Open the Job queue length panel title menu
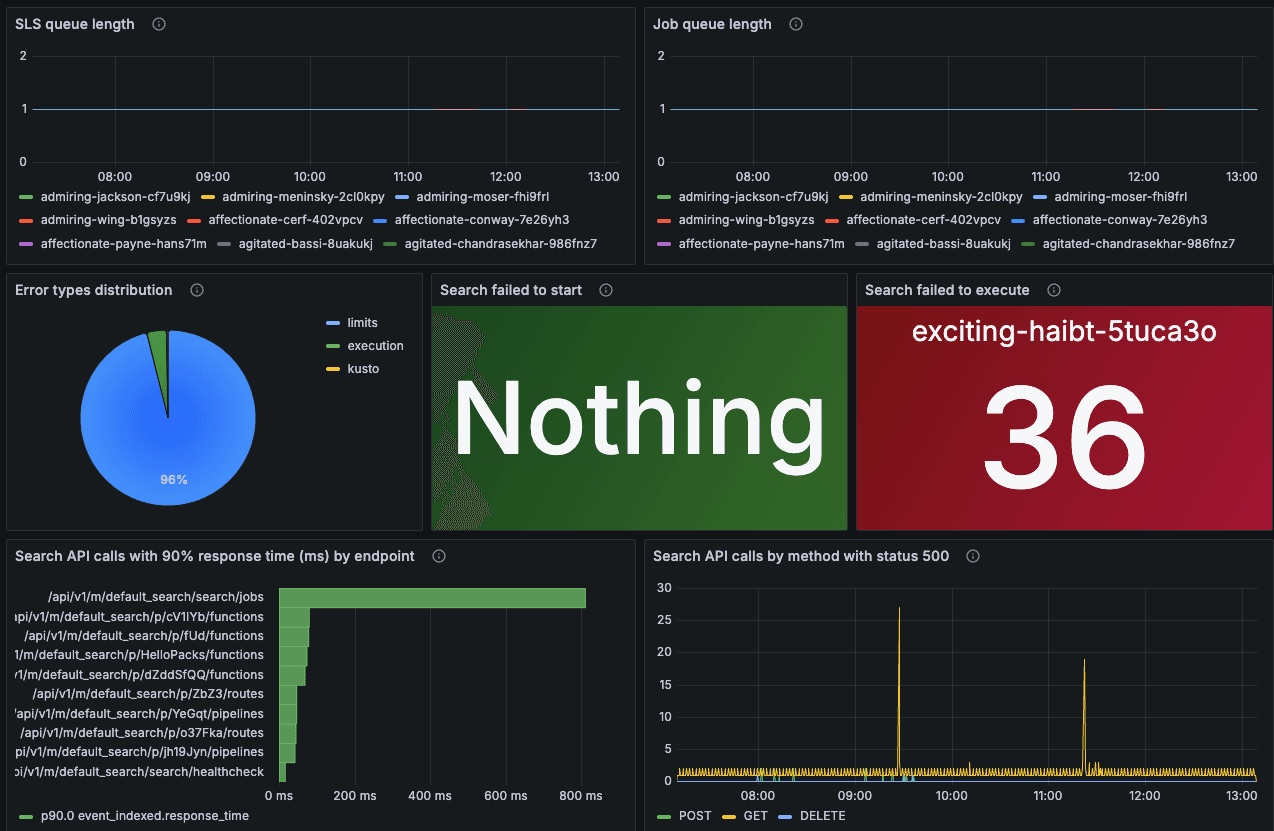The width and height of the screenshot is (1274, 831). (x=712, y=24)
